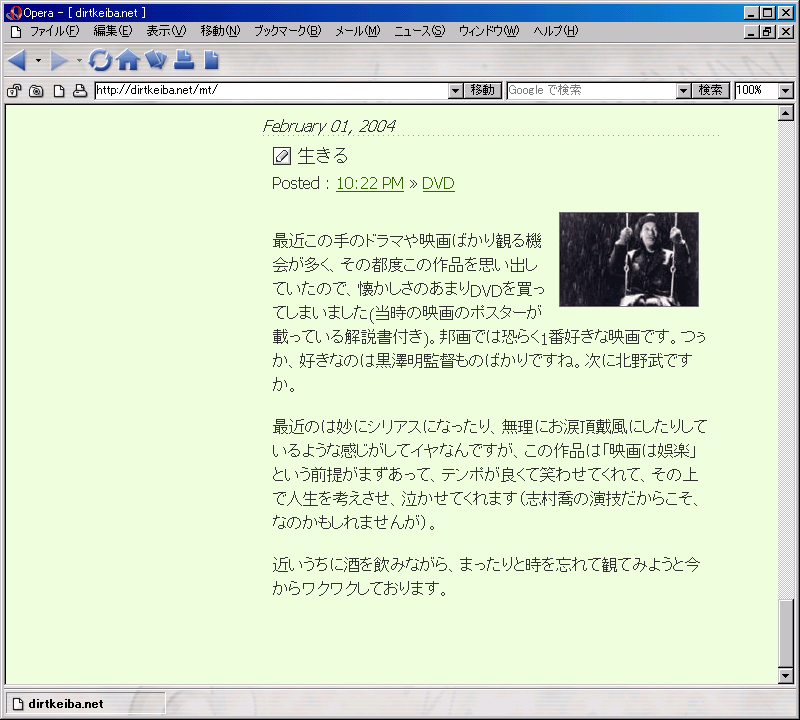Click the pencil icon beside 生きる title

[x=282, y=156]
